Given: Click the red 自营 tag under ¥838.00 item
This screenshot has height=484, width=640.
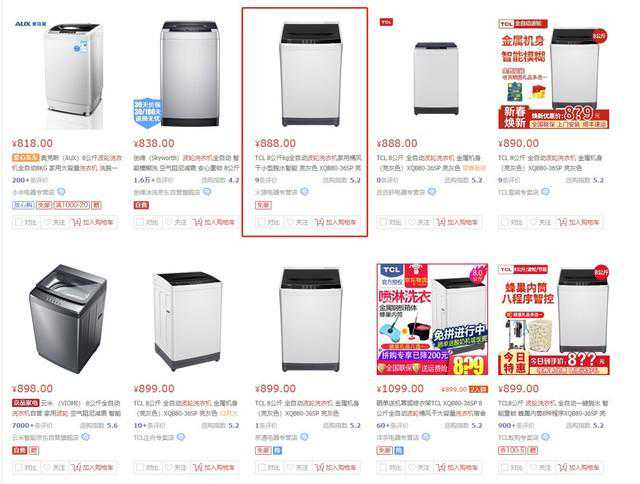Looking at the screenshot, I should tap(141, 205).
